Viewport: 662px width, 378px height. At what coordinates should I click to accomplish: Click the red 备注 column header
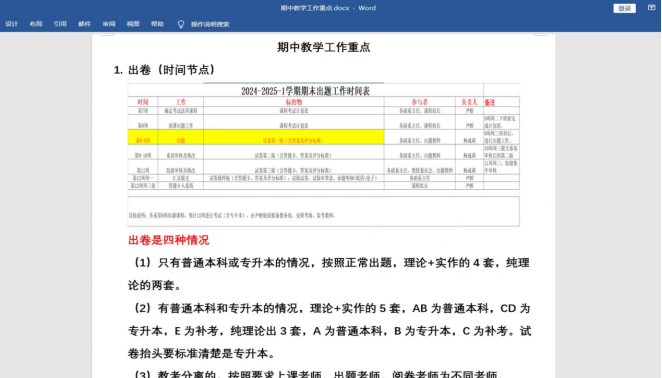[x=489, y=103]
